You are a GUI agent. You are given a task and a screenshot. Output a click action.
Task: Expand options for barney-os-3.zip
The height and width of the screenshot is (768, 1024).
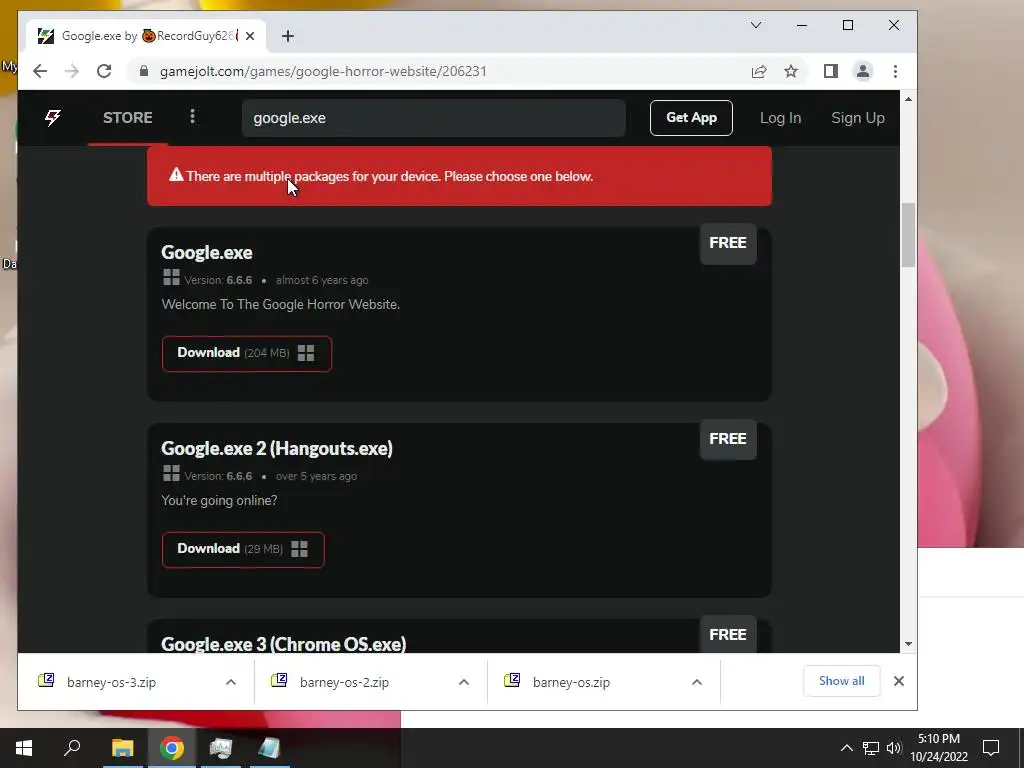point(231,682)
